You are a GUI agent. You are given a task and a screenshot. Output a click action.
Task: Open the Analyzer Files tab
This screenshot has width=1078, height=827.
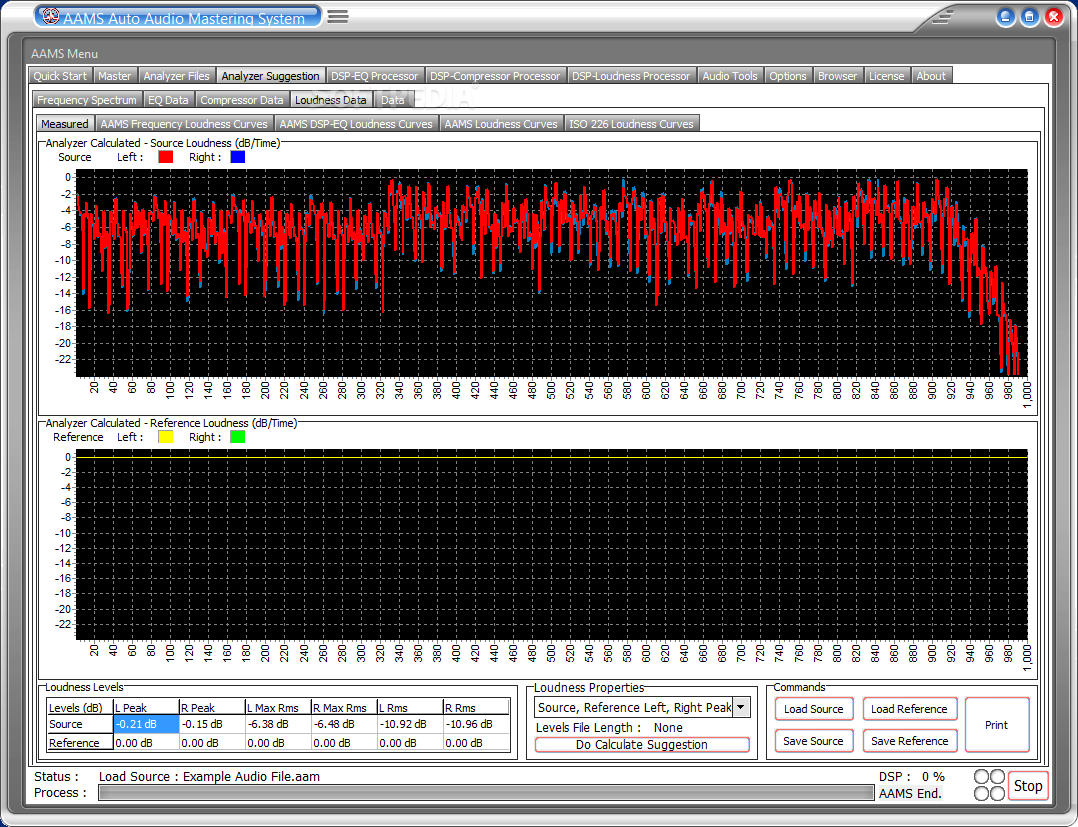coord(176,76)
